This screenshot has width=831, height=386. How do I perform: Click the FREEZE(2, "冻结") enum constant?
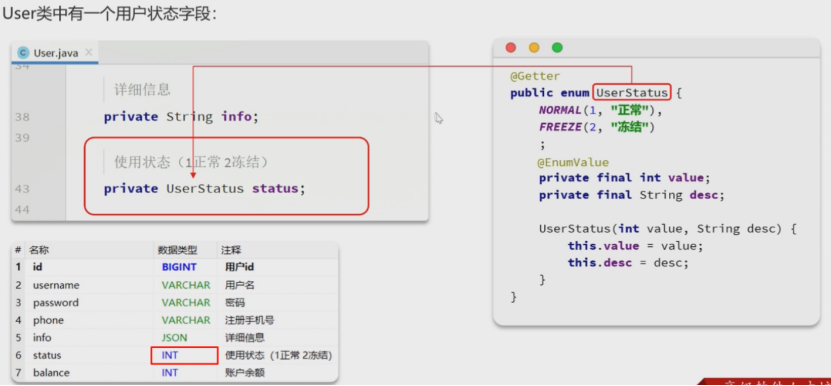pos(597,127)
